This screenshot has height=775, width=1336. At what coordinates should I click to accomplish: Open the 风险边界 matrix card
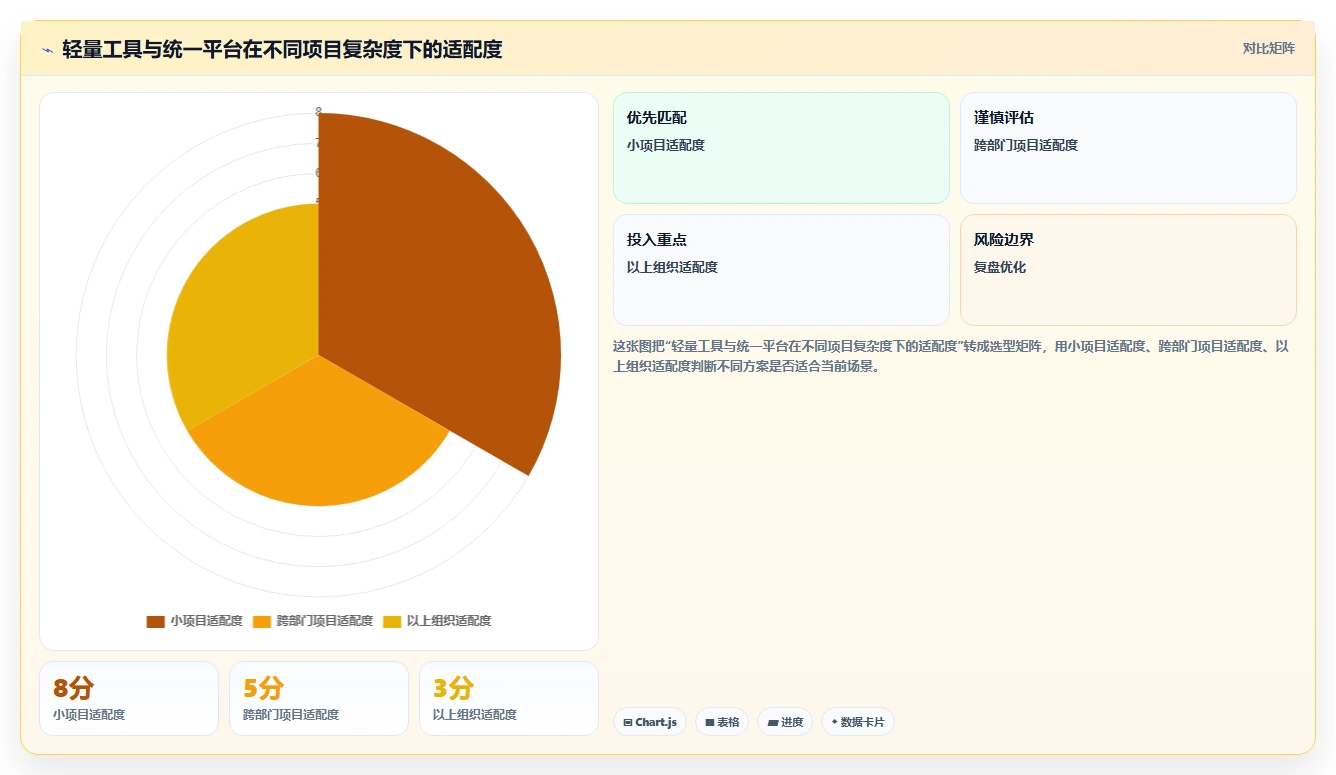(x=1128, y=270)
